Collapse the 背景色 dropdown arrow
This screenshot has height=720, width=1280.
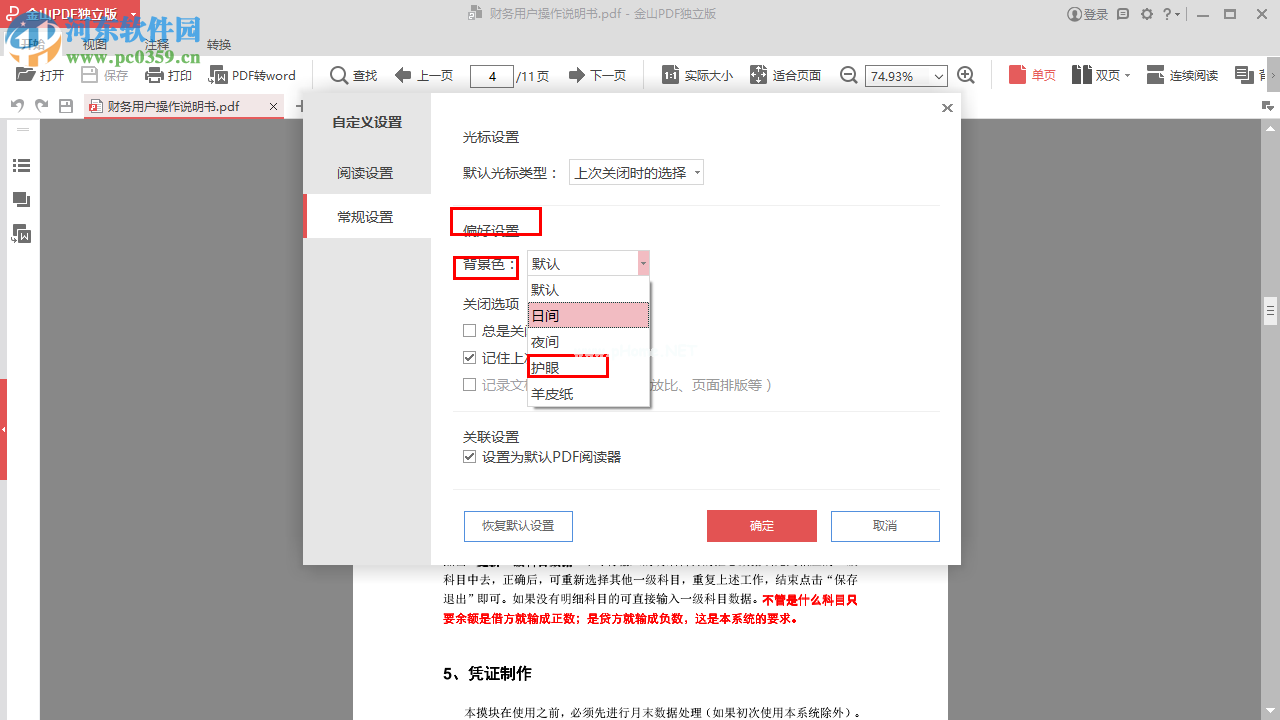643,263
